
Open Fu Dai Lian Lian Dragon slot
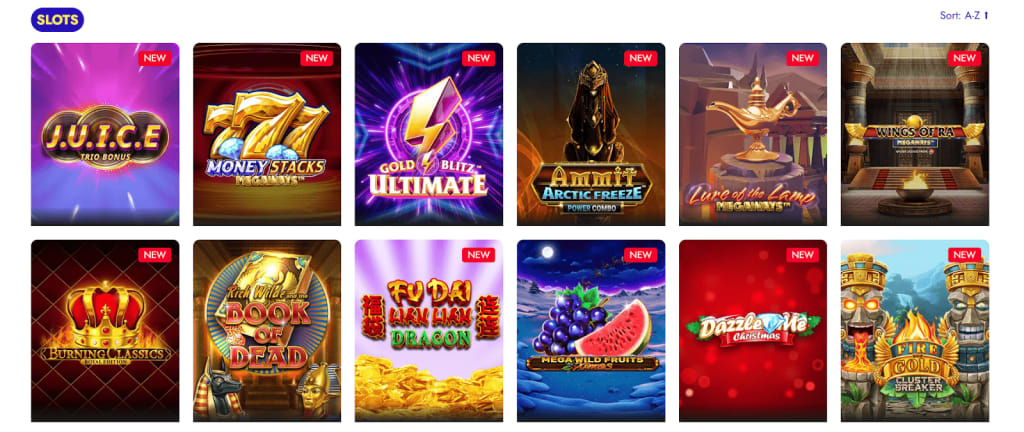point(429,331)
